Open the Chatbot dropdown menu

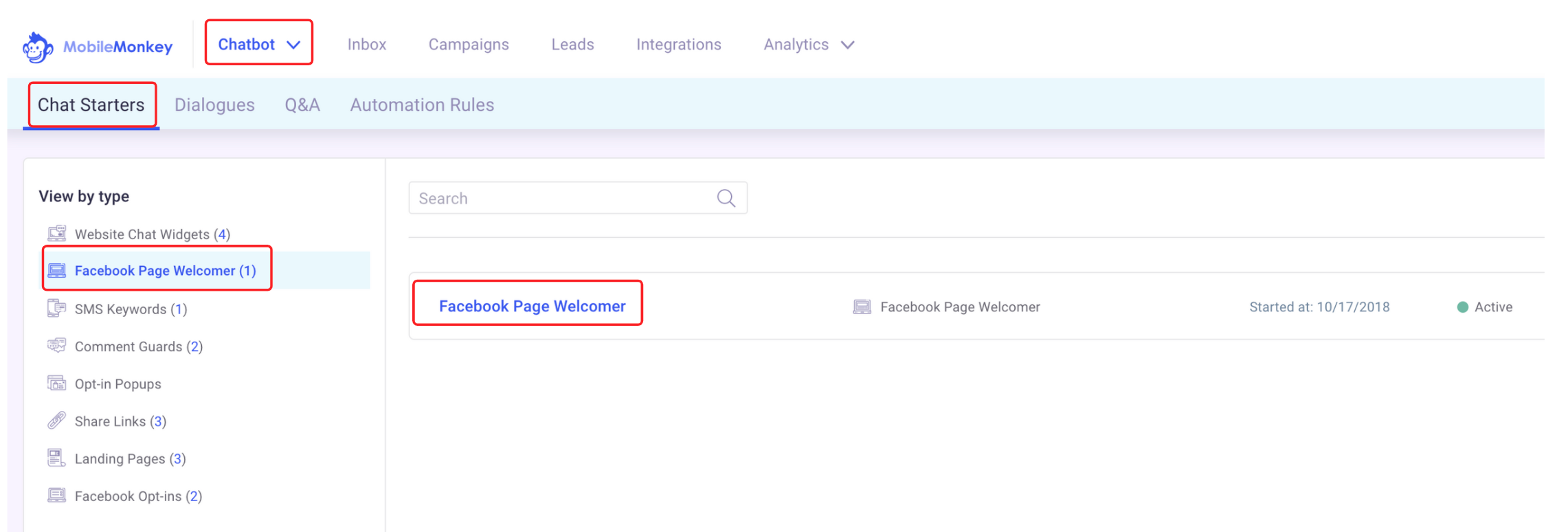[x=259, y=44]
